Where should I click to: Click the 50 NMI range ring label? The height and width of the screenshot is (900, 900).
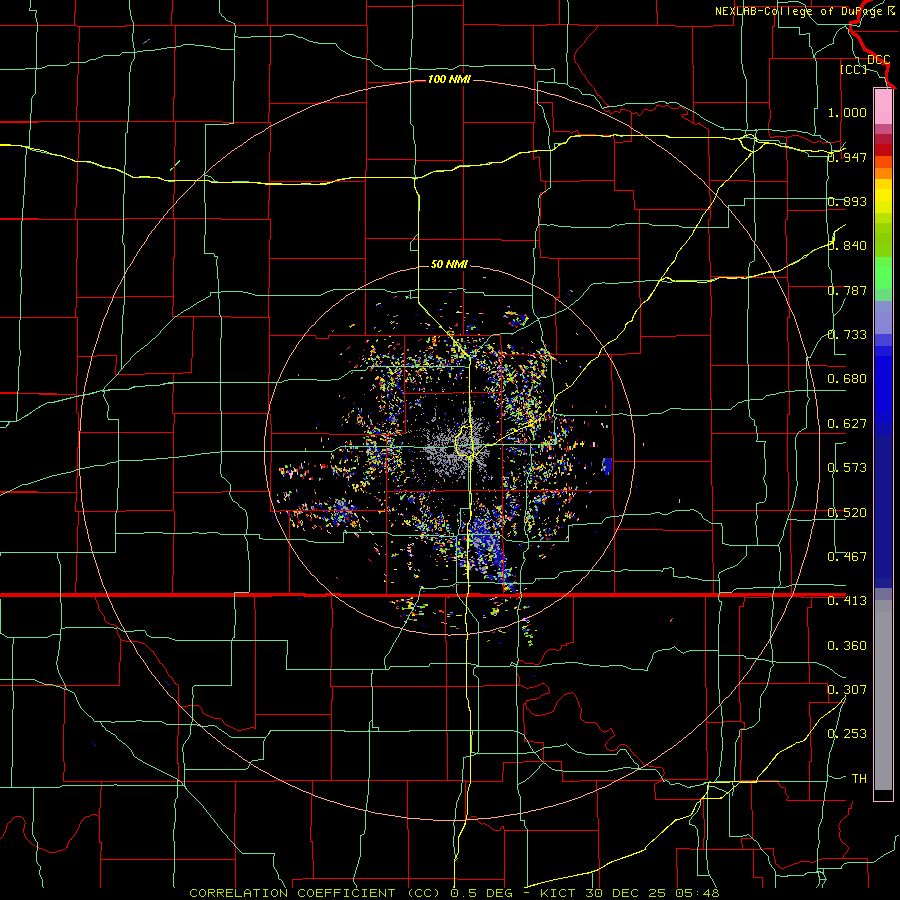click(449, 264)
